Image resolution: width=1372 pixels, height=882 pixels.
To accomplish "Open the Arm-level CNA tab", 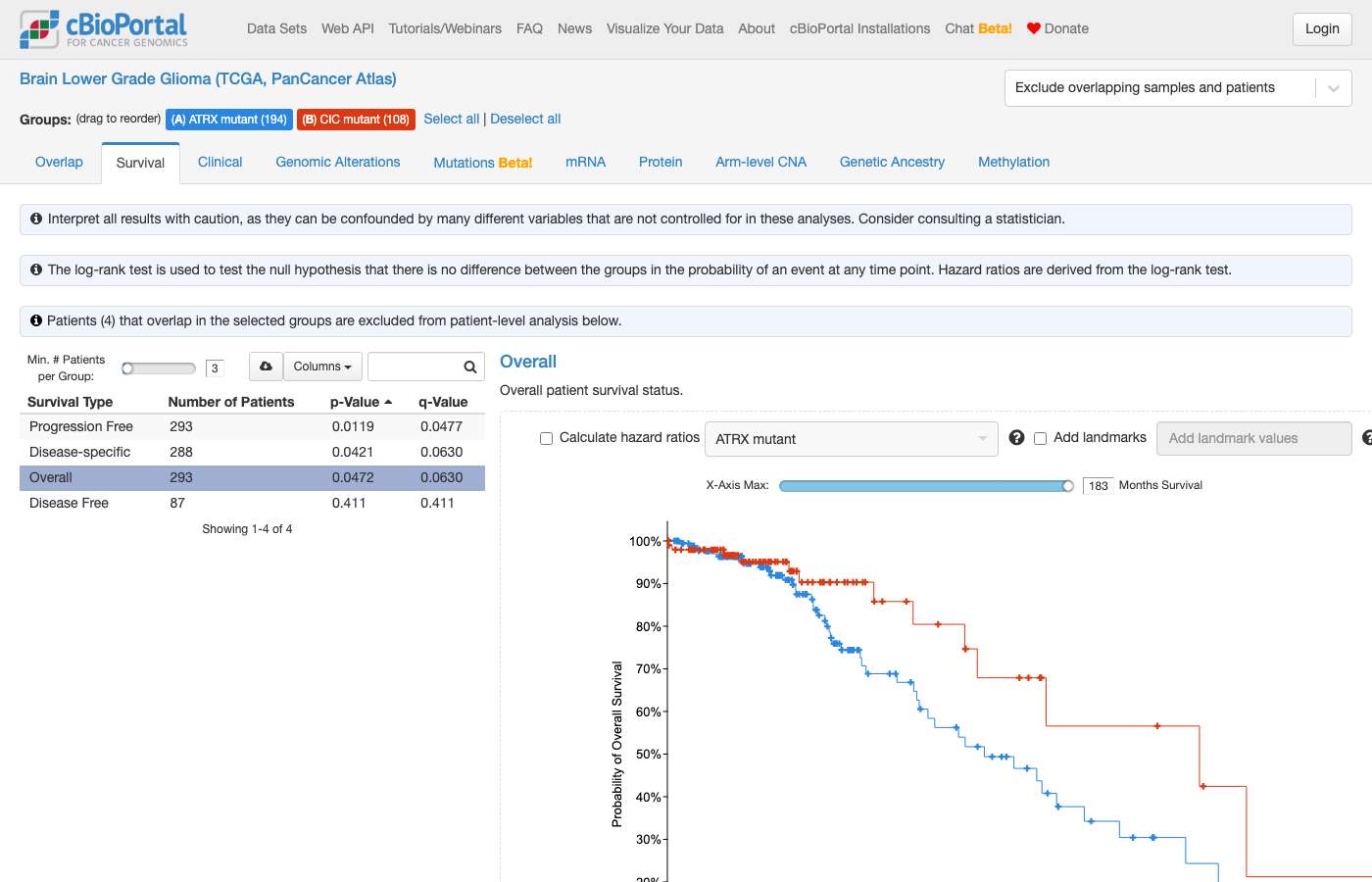I will pos(761,163).
